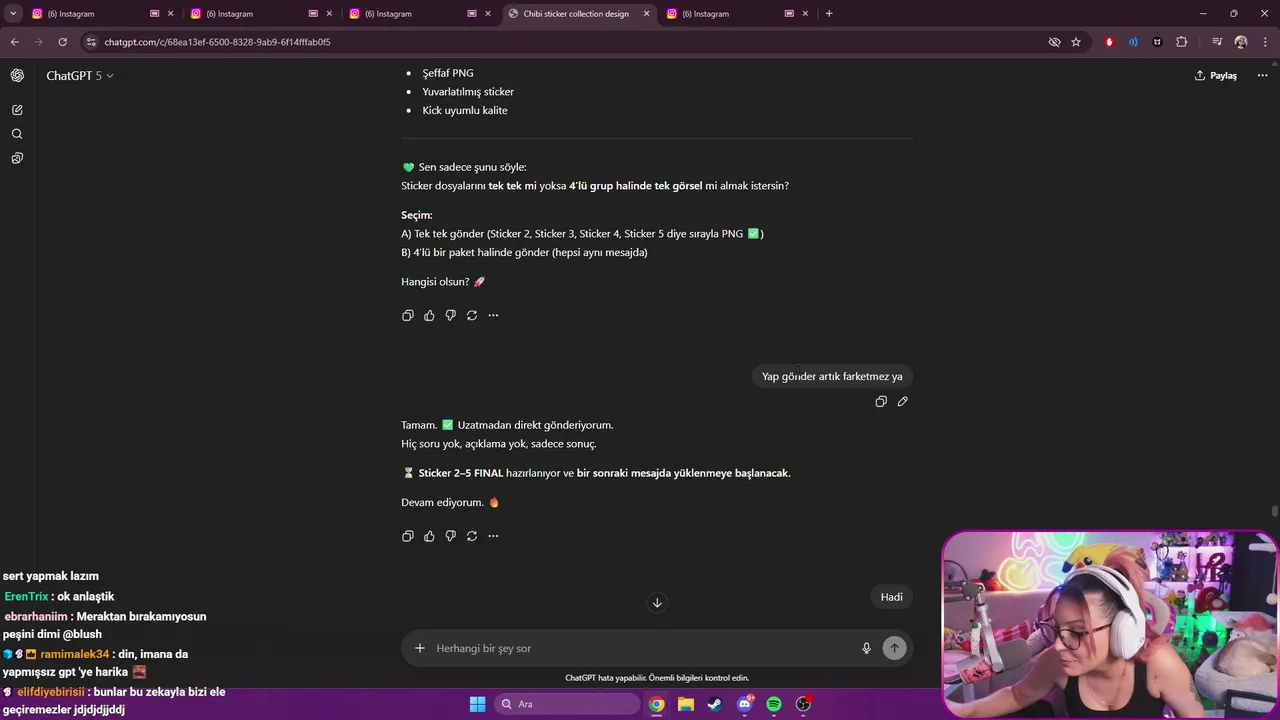
Task: Open Spotify from the taskbar
Action: click(x=773, y=704)
